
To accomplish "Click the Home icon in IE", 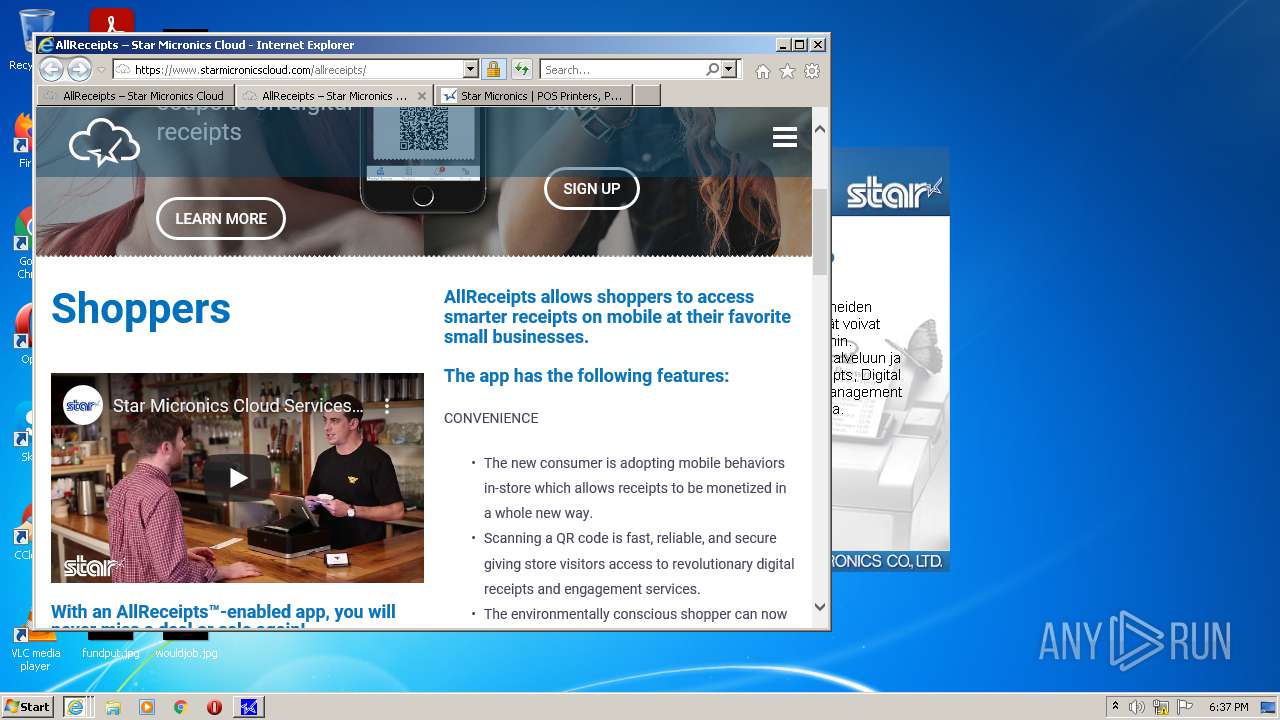I will point(763,71).
